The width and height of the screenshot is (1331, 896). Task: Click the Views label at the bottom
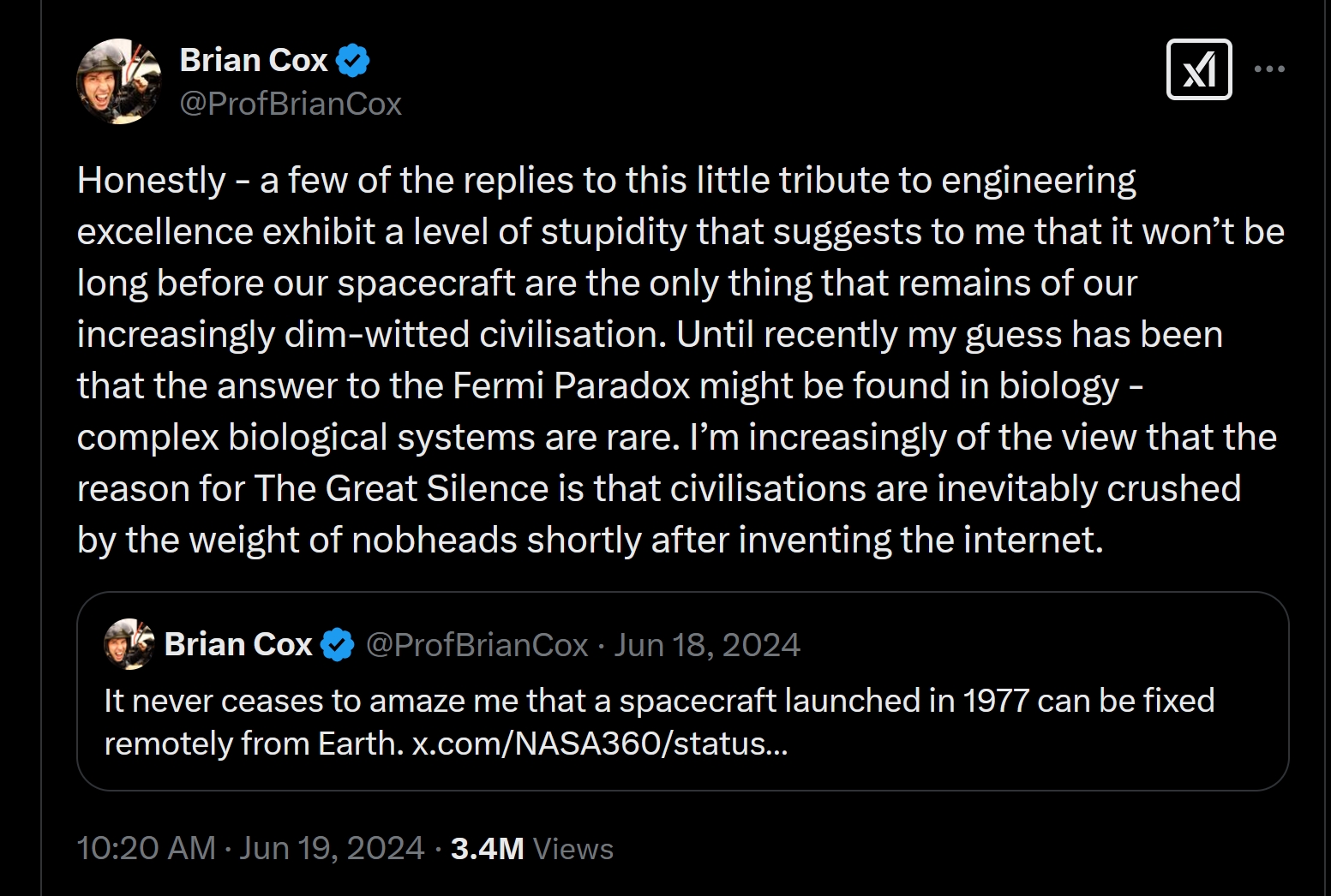(573, 849)
